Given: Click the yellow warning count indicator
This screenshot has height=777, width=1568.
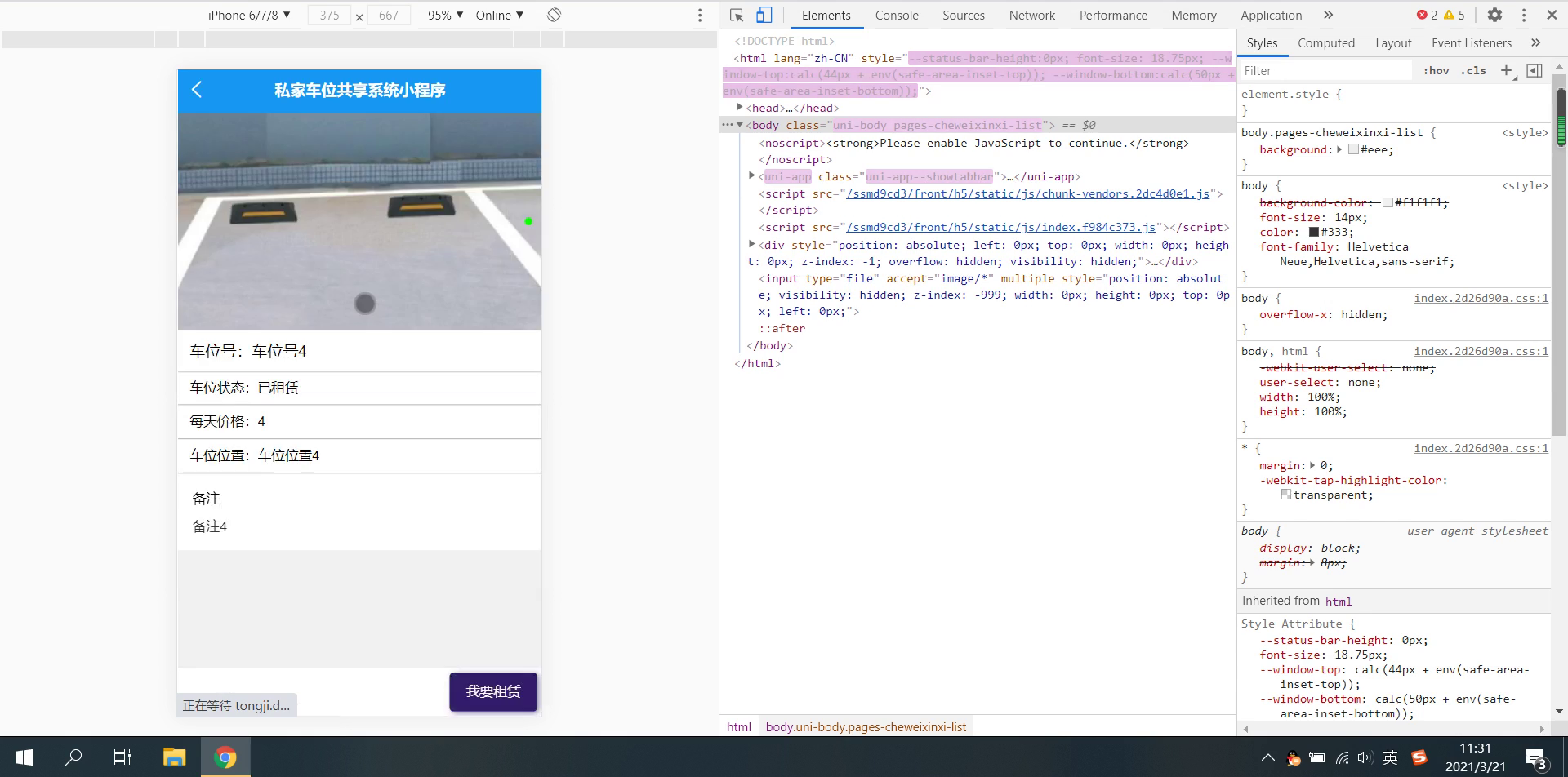Looking at the screenshot, I should click(x=1454, y=15).
